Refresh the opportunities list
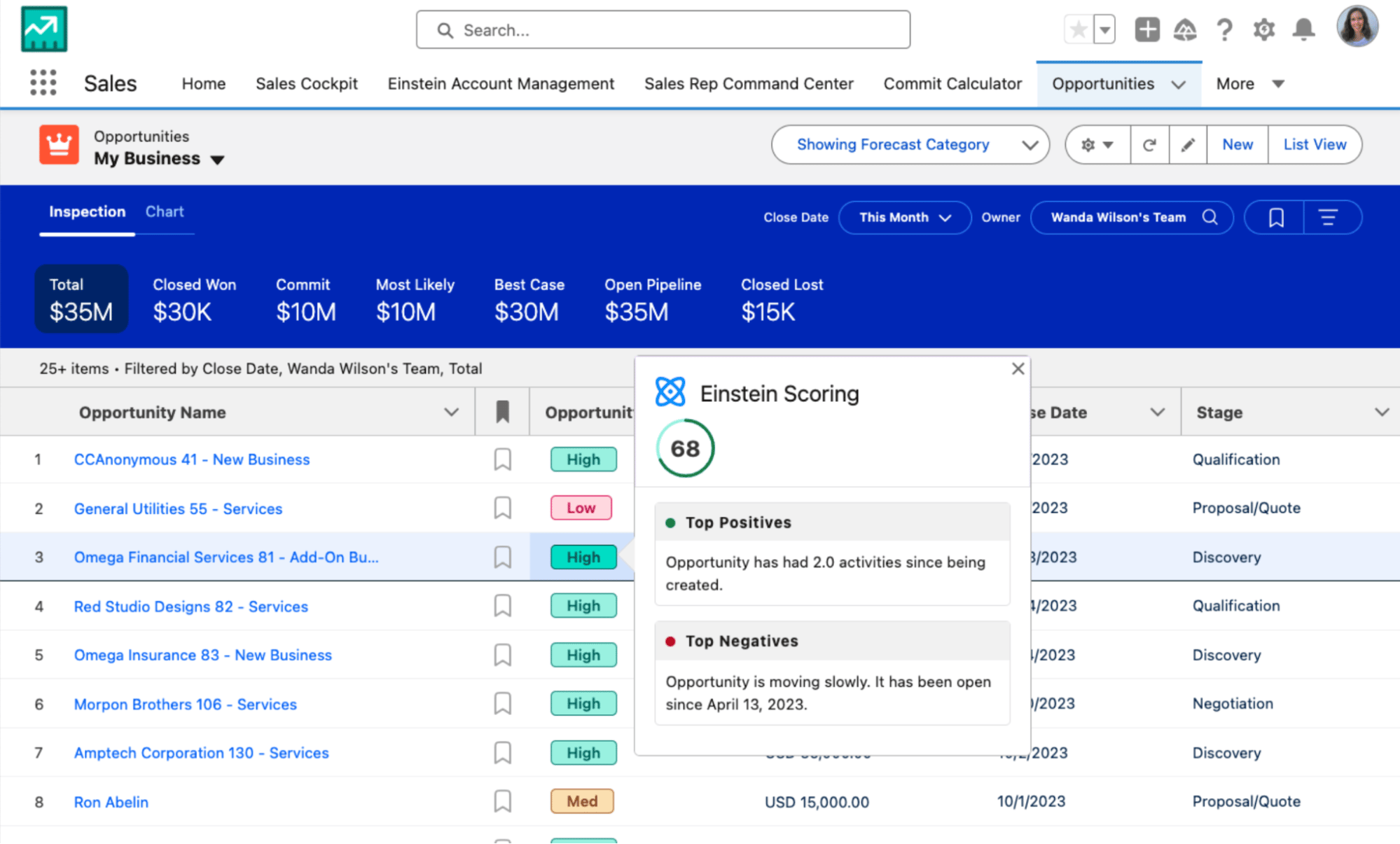 coord(1149,145)
